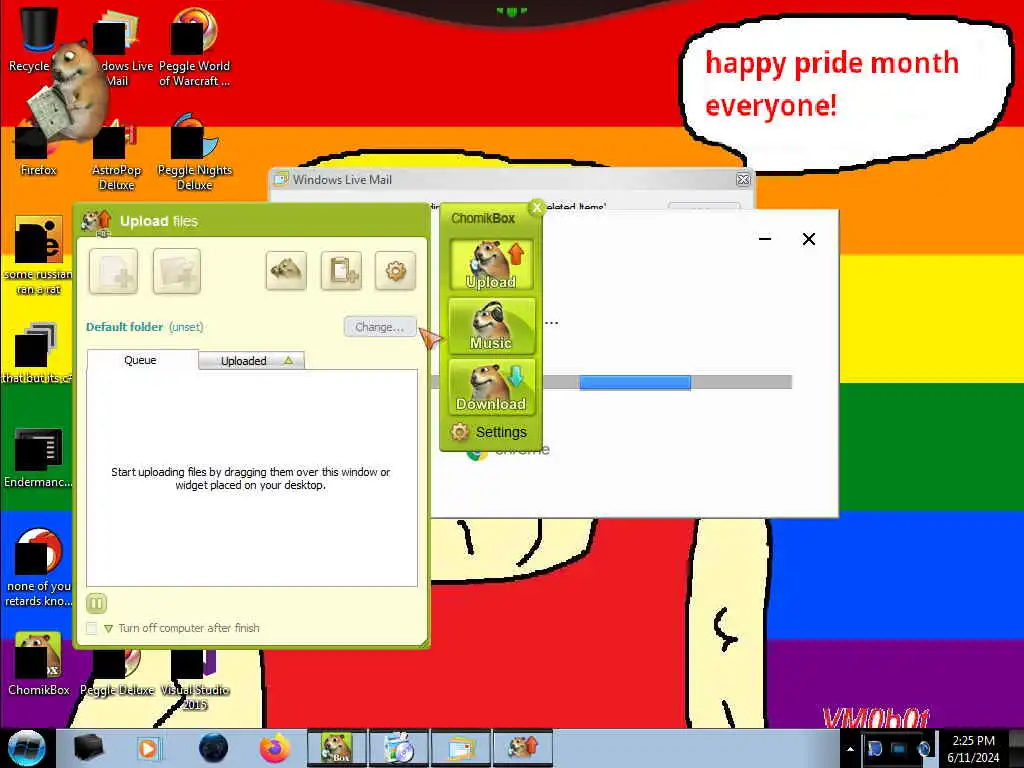Open Peggle World of Warcraft desktop icon
1024x768 pixels.
pos(195,47)
